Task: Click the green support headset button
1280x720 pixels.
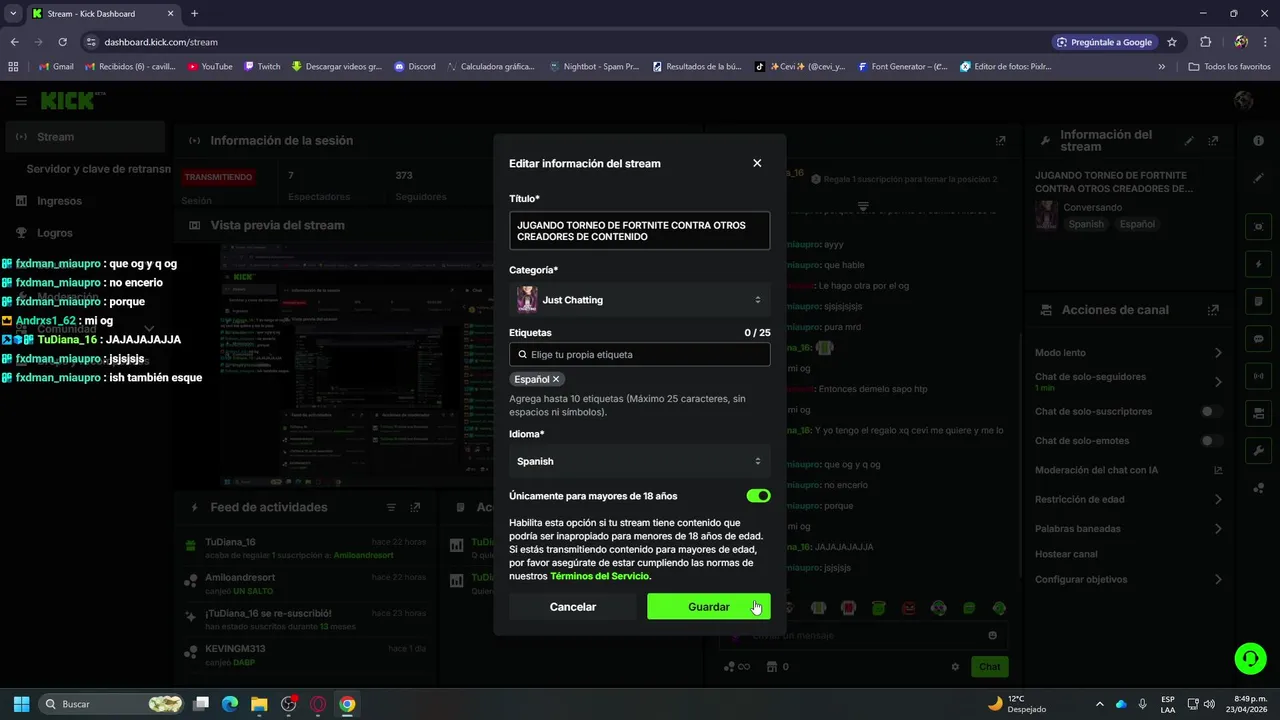Action: tap(1250, 658)
